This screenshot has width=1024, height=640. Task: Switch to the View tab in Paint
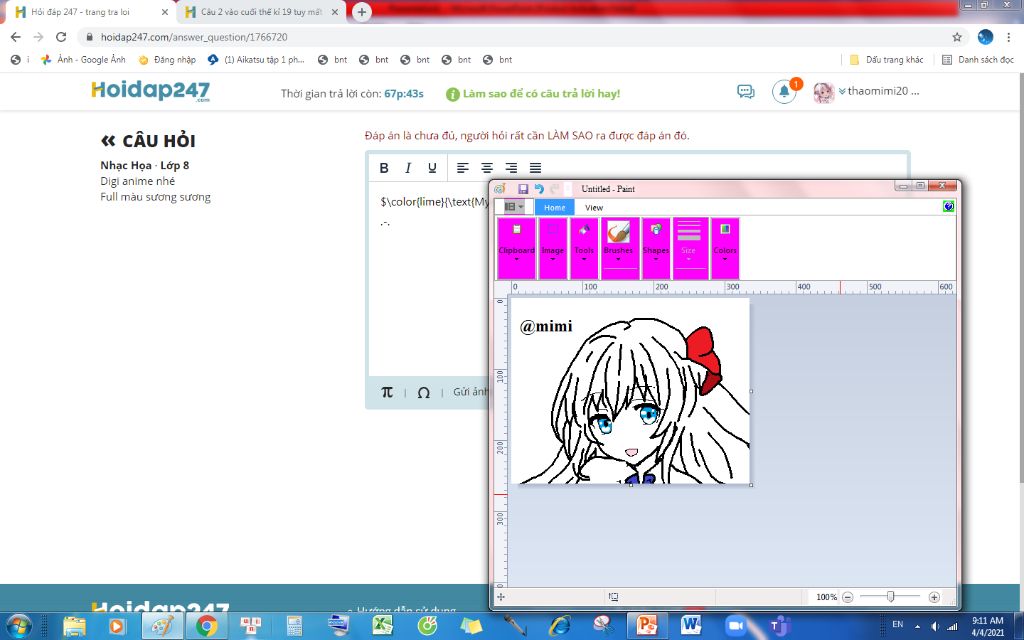click(594, 208)
